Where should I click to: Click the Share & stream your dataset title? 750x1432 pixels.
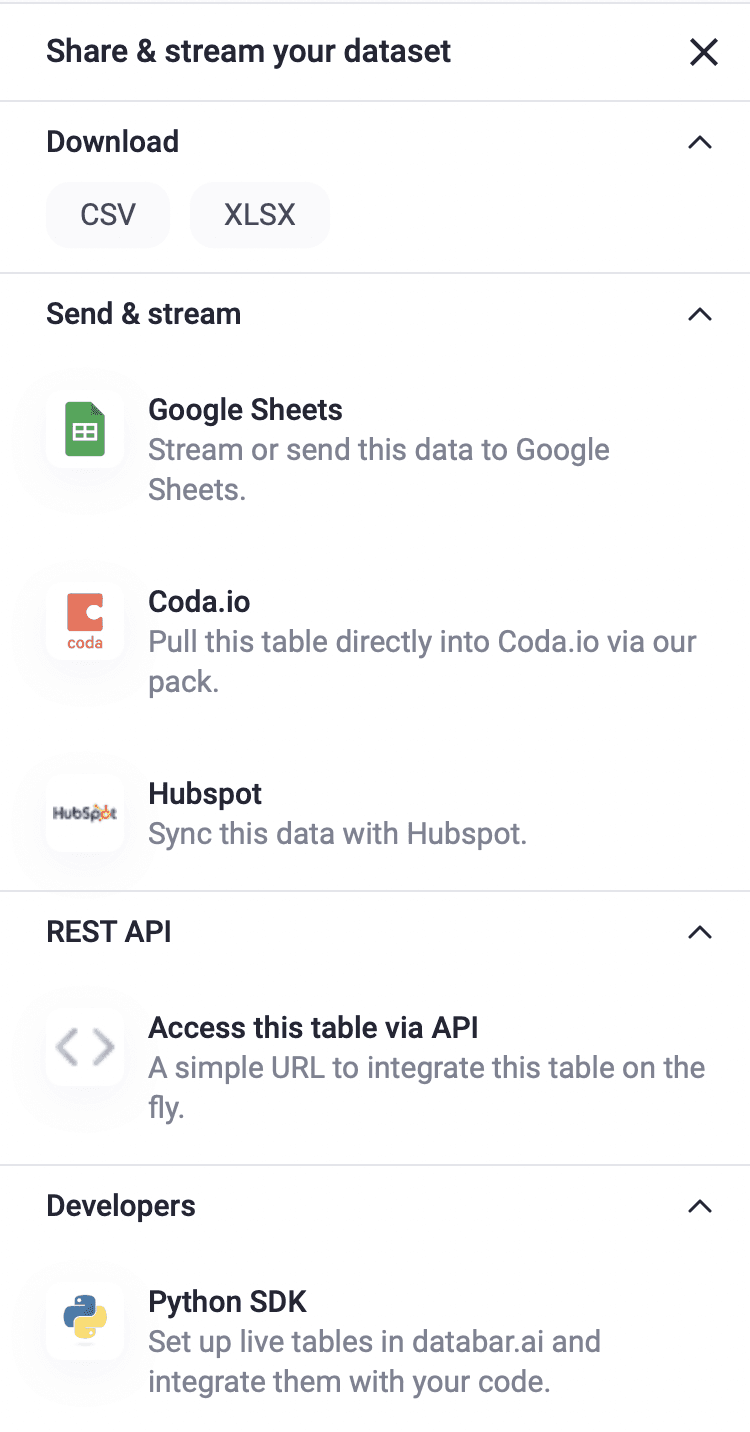[248, 51]
